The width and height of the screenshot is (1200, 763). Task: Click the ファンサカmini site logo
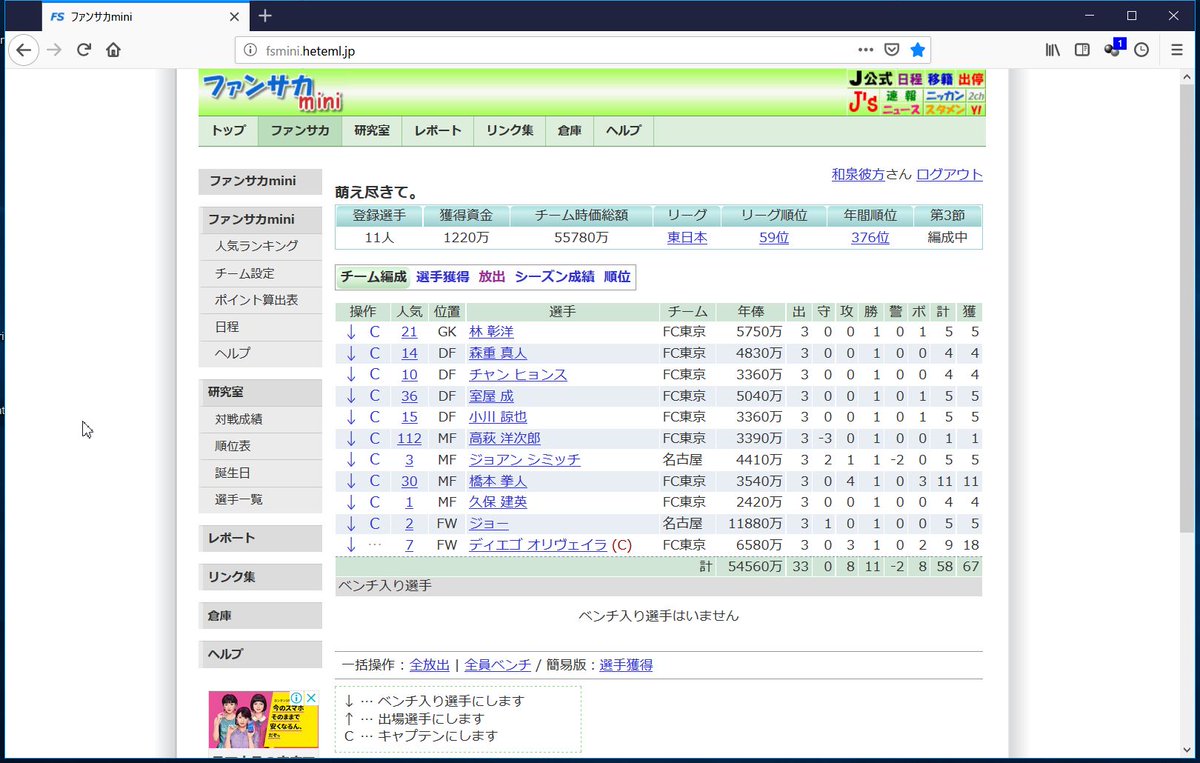click(x=272, y=92)
